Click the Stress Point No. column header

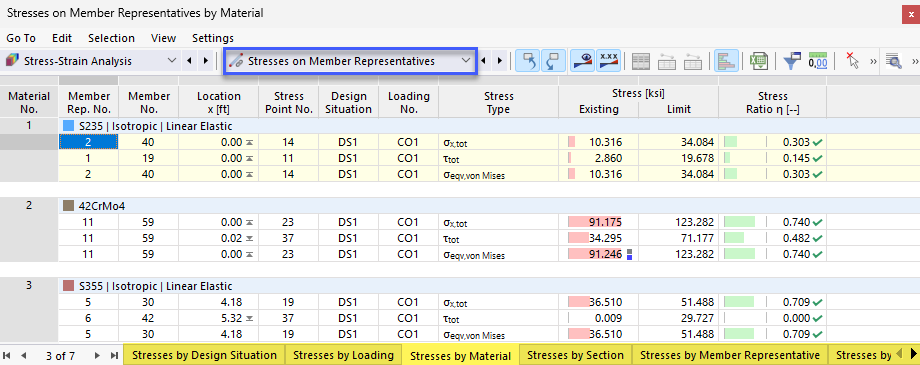(289, 103)
